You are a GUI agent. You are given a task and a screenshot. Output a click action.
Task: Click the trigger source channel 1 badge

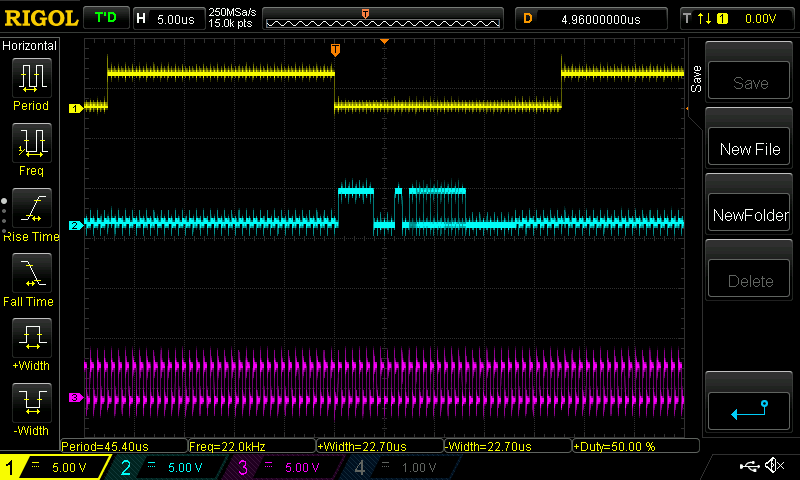tap(722, 19)
